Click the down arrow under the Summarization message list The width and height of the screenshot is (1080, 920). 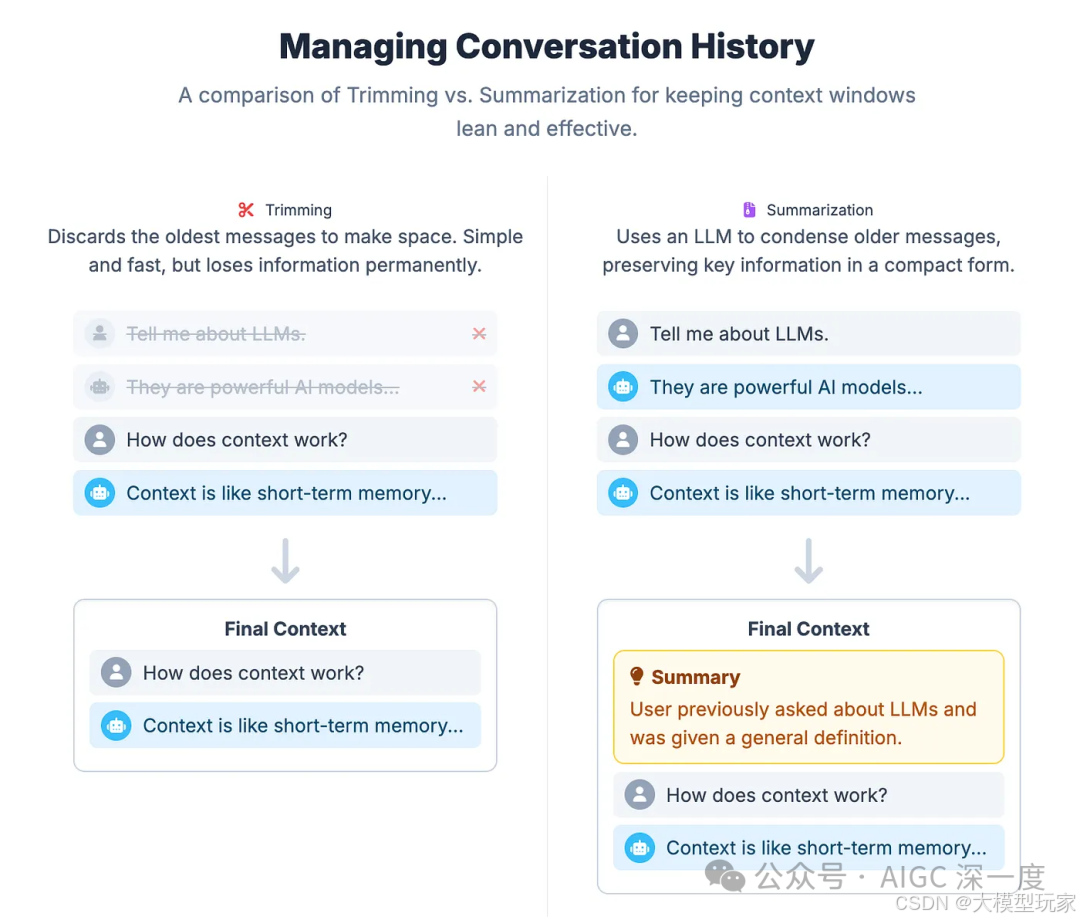(809, 561)
